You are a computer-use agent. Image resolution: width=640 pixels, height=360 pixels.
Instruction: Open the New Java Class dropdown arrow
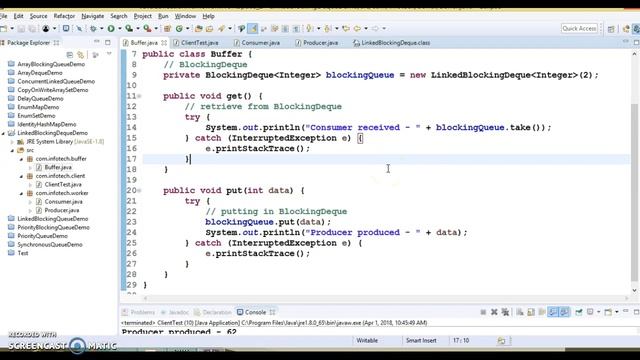pyautogui.click(x=187, y=29)
